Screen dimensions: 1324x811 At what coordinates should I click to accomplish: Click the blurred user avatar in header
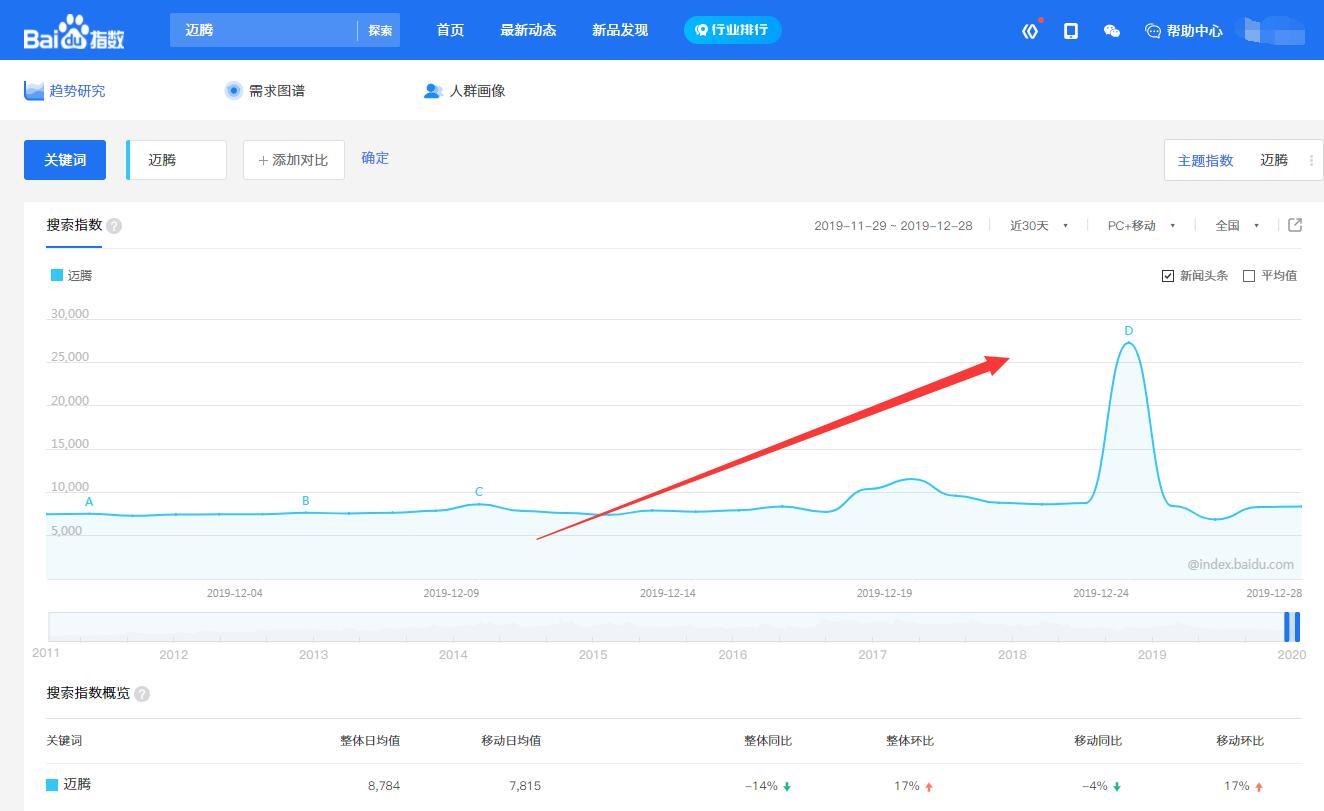(x=1272, y=30)
